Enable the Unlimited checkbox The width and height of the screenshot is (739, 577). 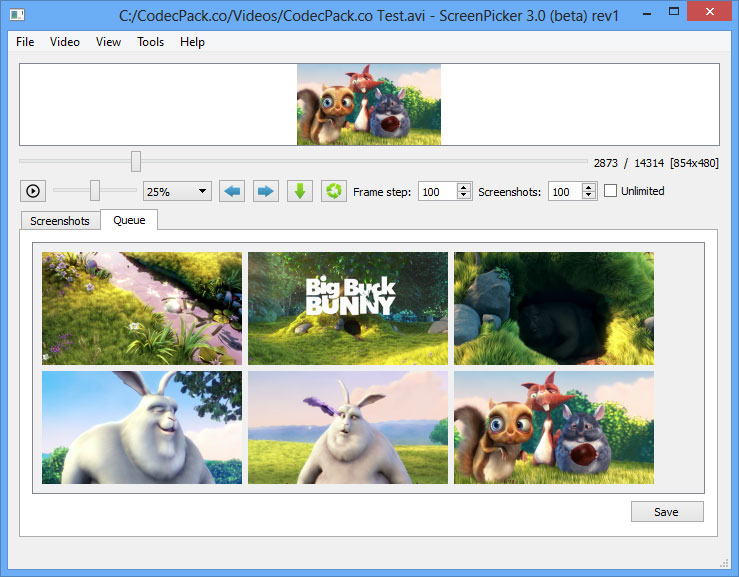tap(610, 191)
